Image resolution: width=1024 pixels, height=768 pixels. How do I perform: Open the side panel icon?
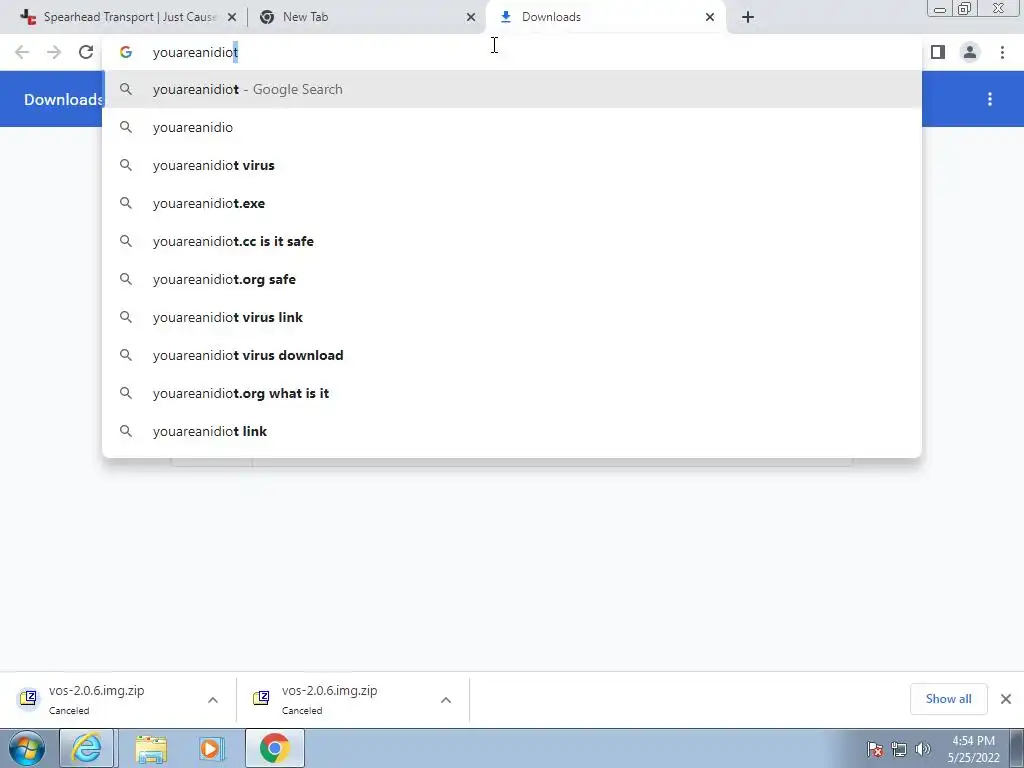coord(938,52)
